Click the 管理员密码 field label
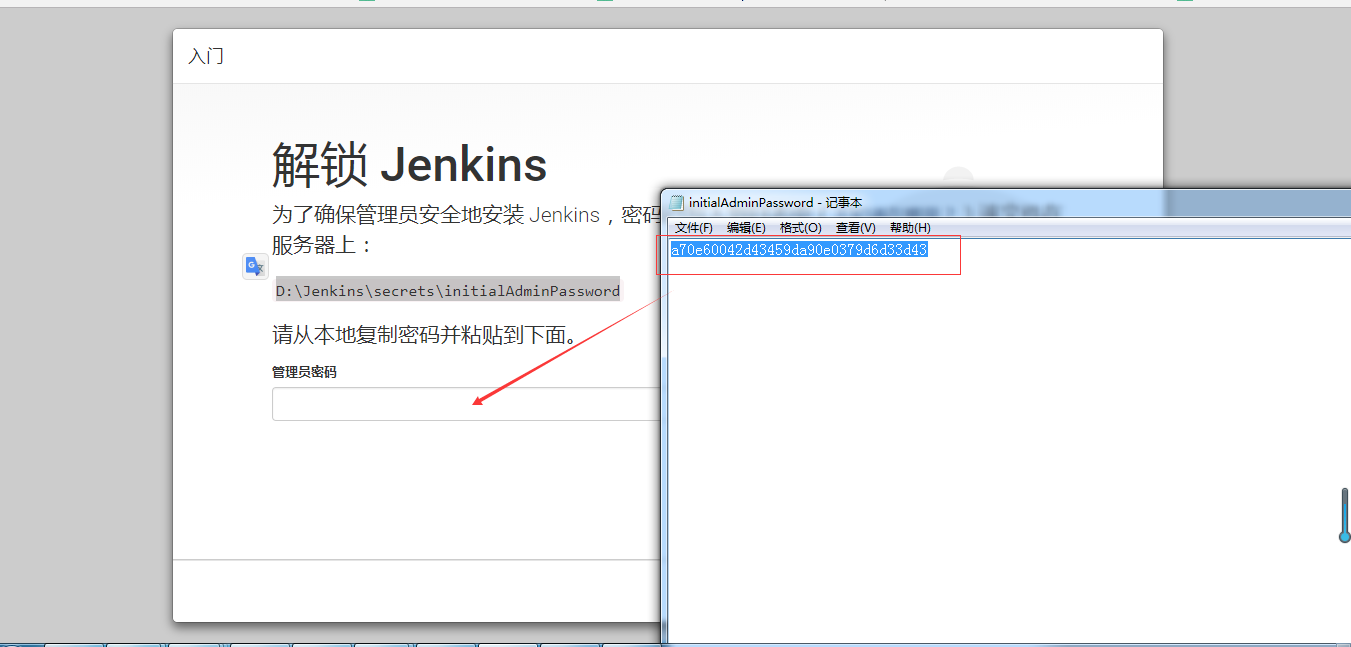Viewport: 1351px width, 647px height. click(x=304, y=372)
